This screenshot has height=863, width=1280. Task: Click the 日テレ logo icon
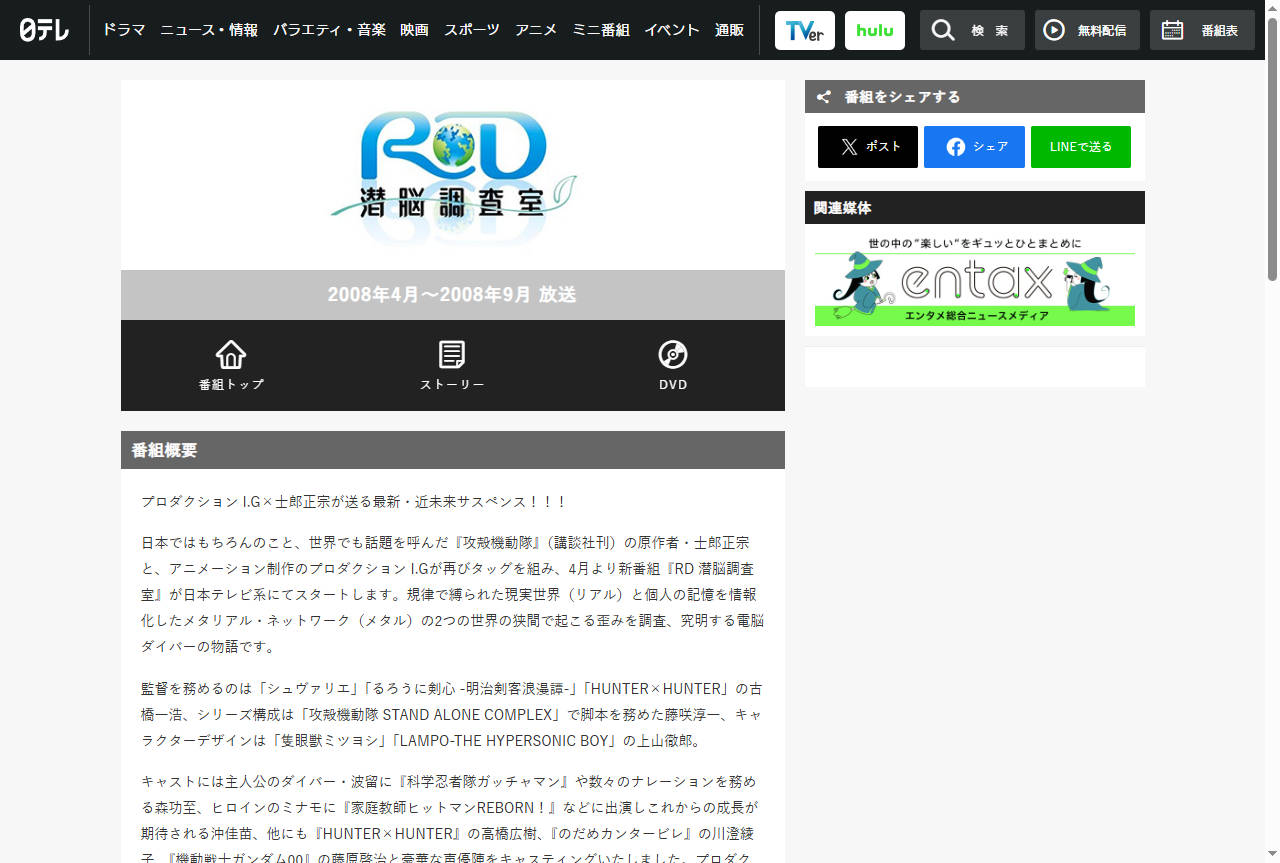(x=45, y=30)
